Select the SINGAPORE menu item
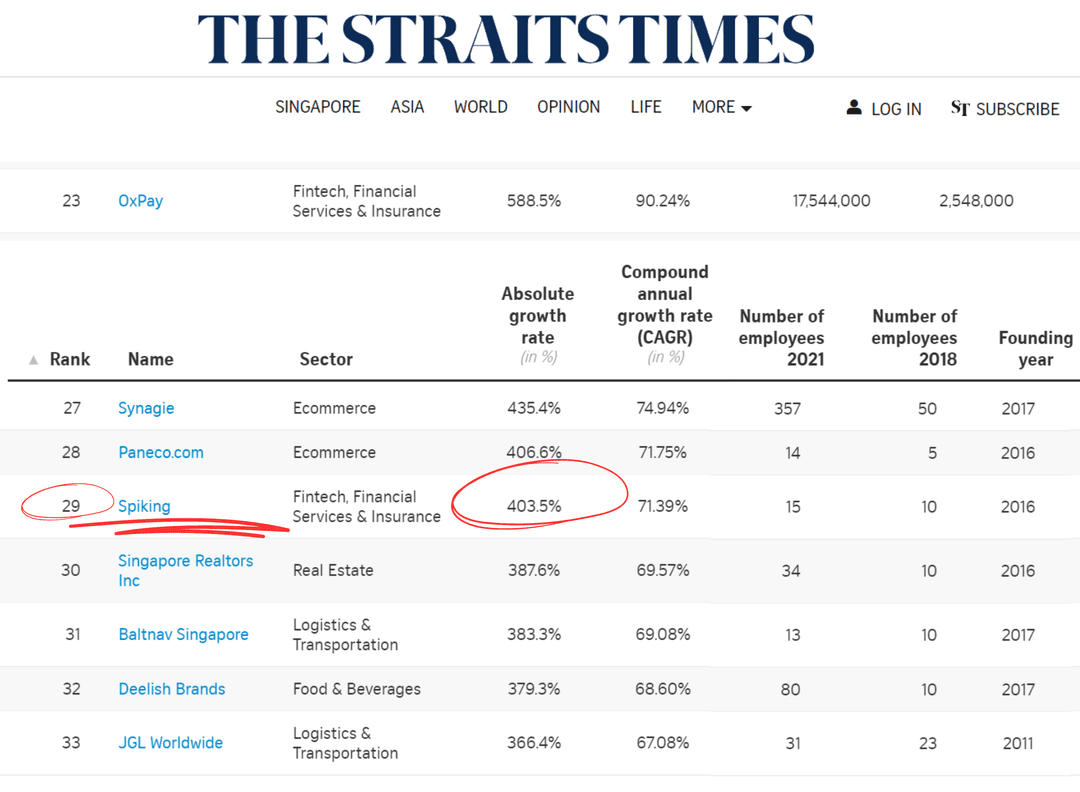Image resolution: width=1080 pixels, height=792 pixels. (x=317, y=106)
